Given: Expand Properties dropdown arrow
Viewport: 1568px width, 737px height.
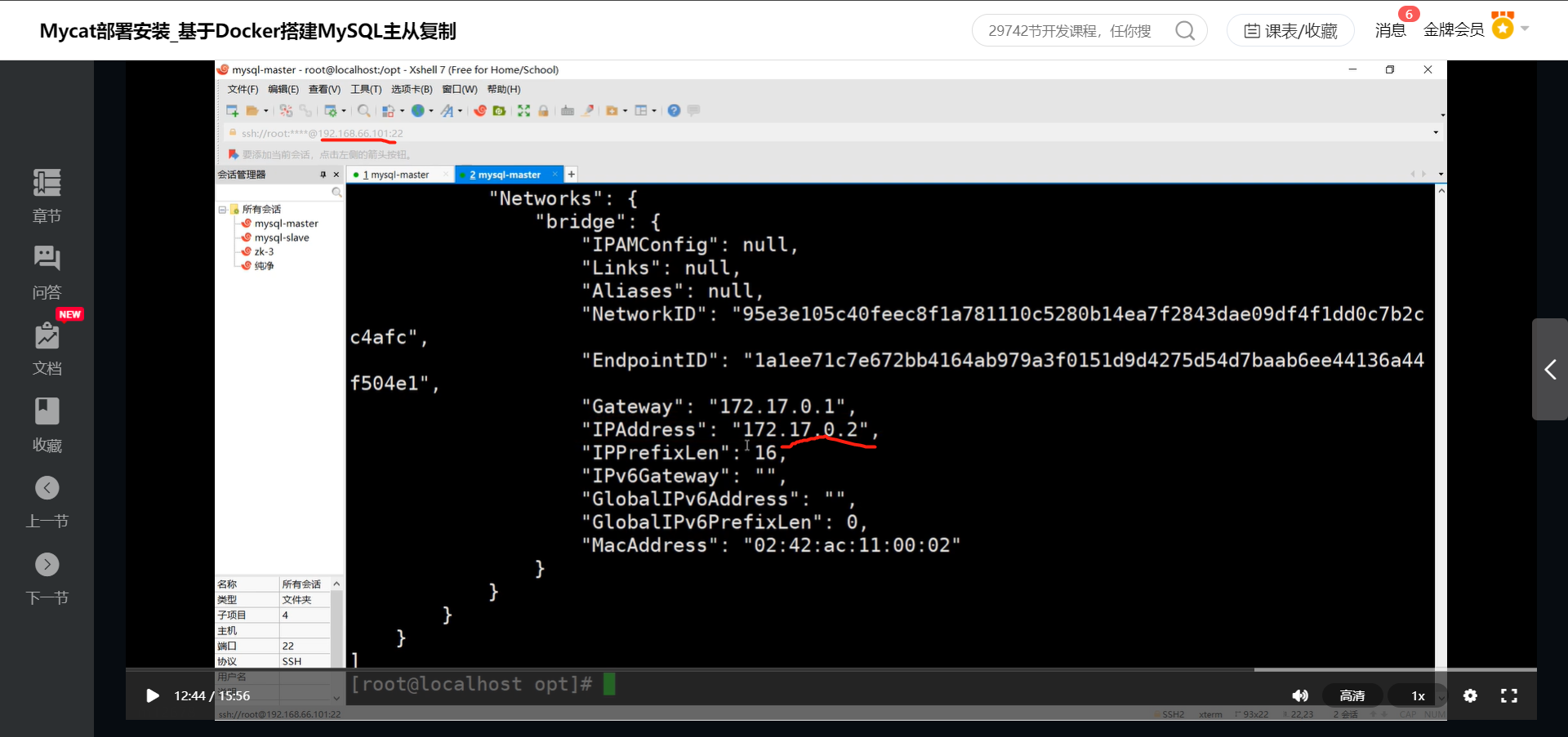Looking at the screenshot, I should tap(344, 111).
